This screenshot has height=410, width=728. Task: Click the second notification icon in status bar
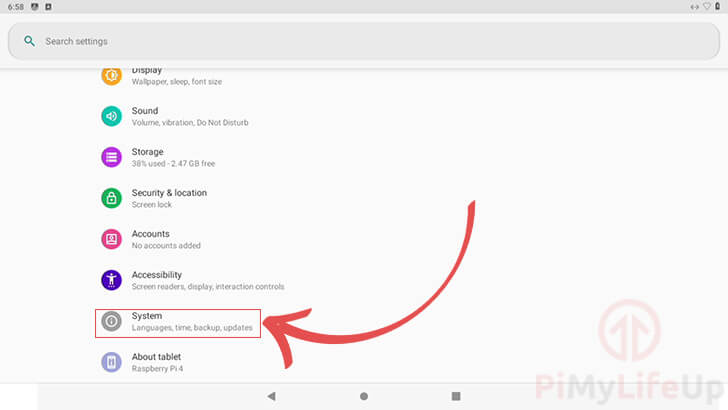click(x=48, y=7)
